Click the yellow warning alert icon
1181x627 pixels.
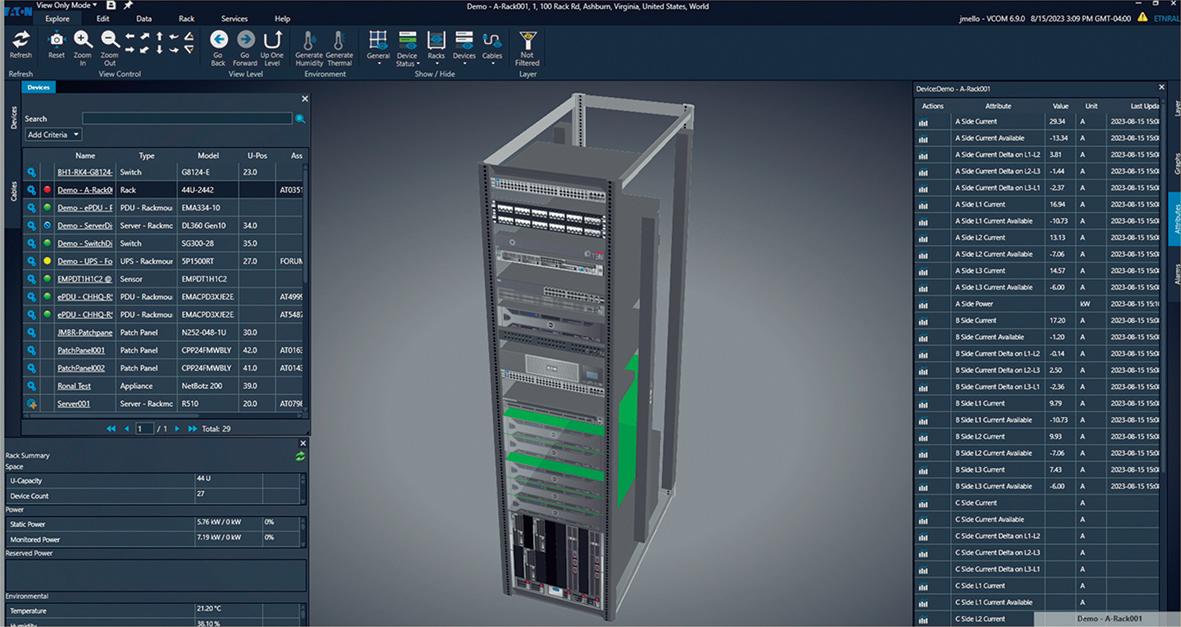1143,17
